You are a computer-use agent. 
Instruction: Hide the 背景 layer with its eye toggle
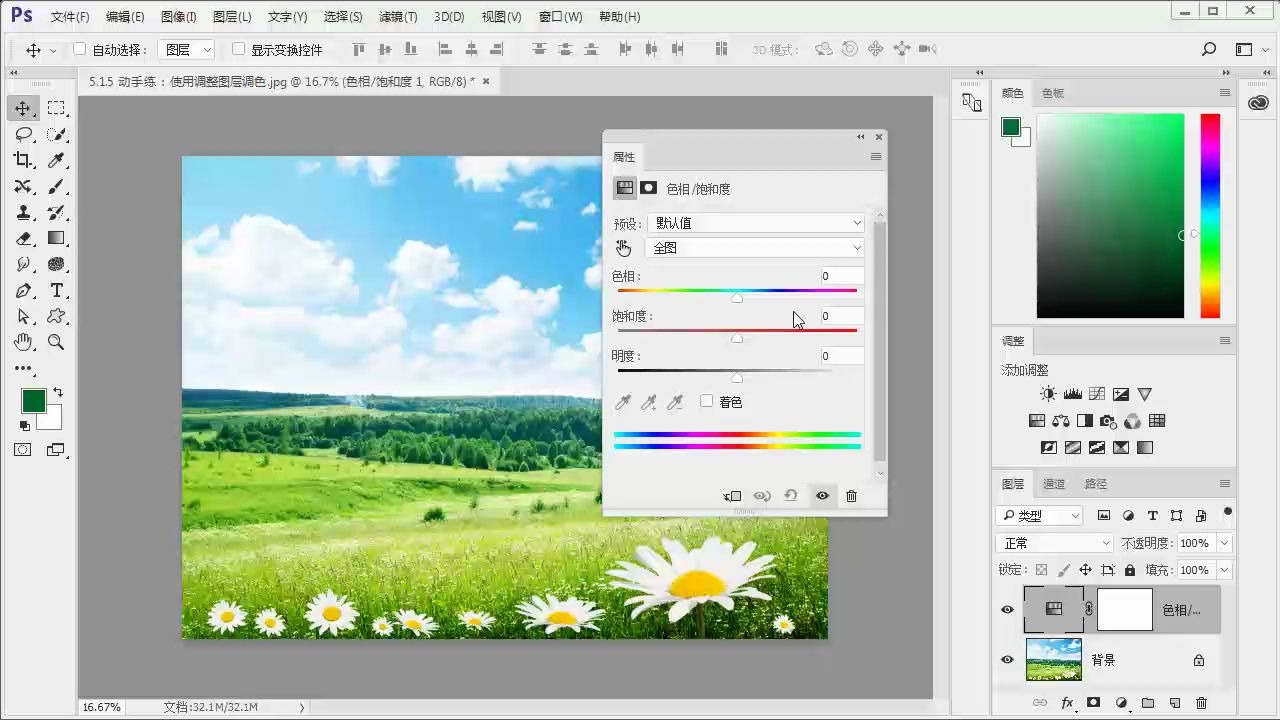[x=1007, y=659]
